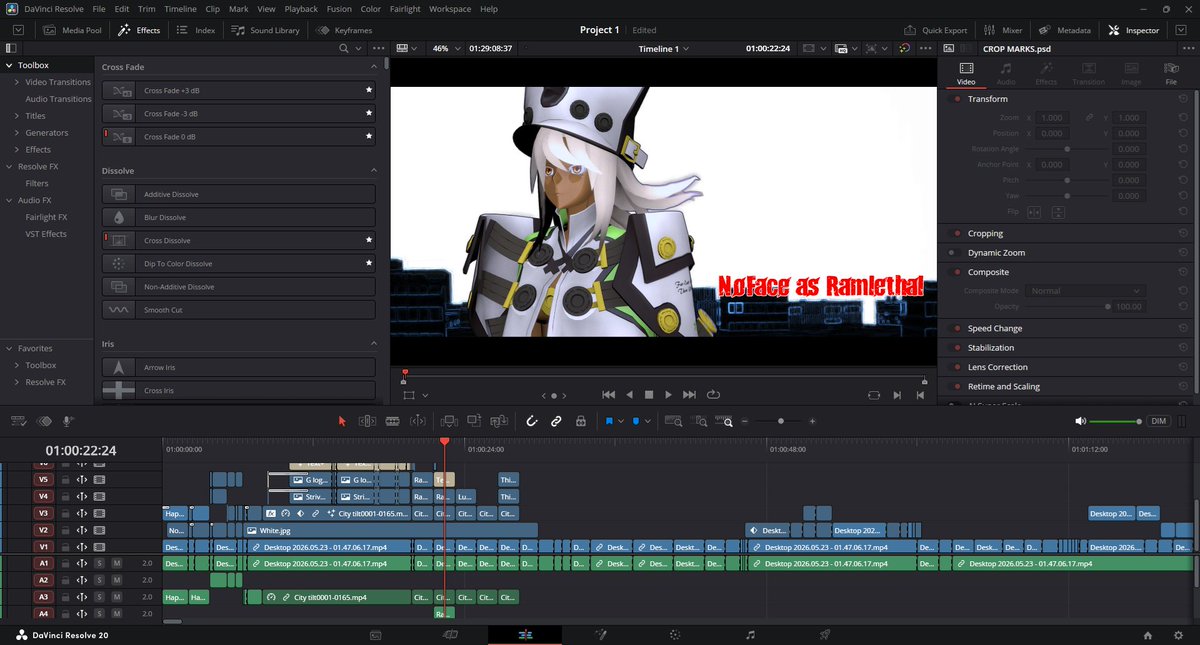Viewport: 1200px width, 645px height.
Task: Click Quick Export button
Action: pyautogui.click(x=936, y=30)
